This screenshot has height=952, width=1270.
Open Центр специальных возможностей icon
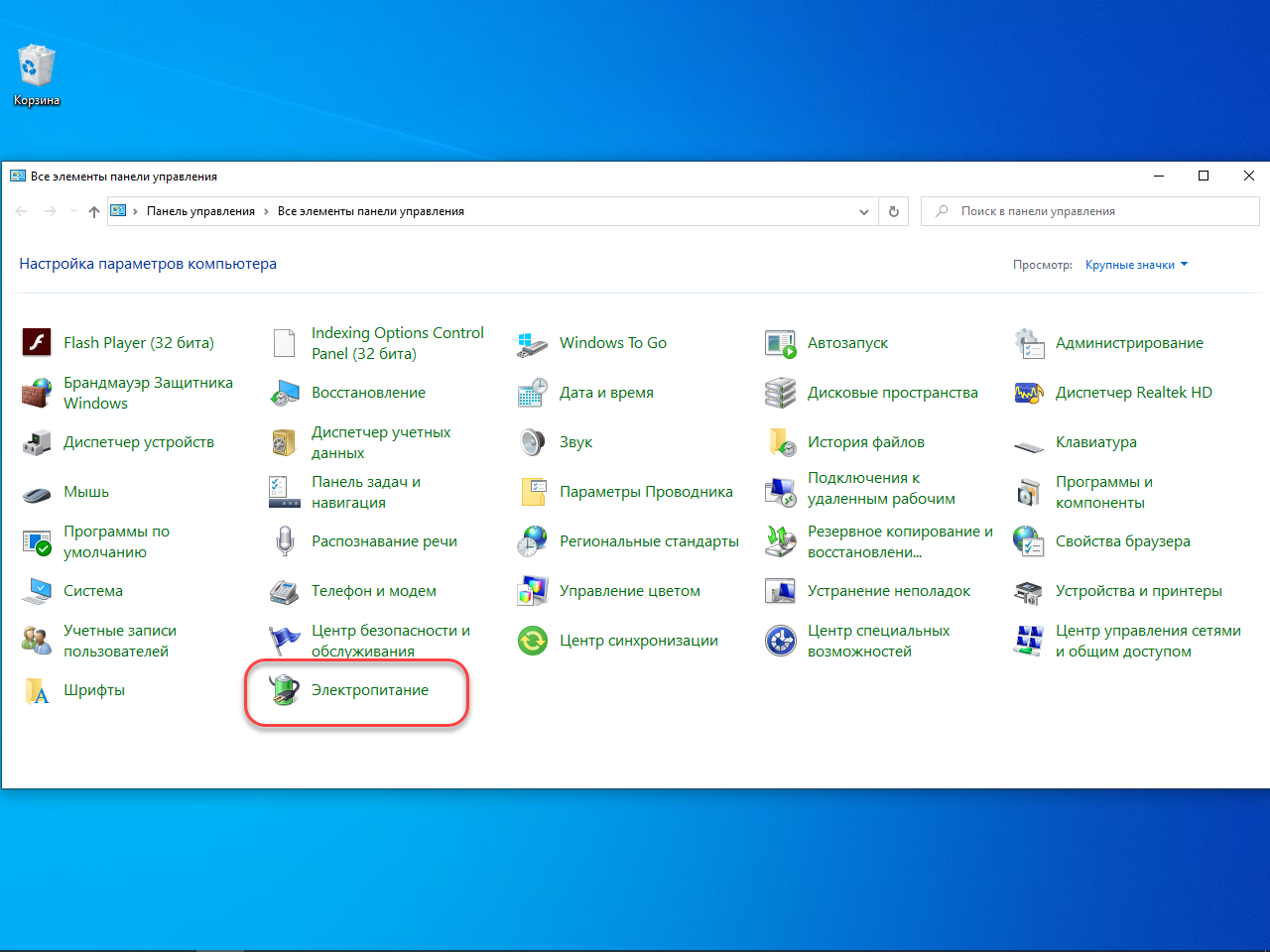pos(781,641)
